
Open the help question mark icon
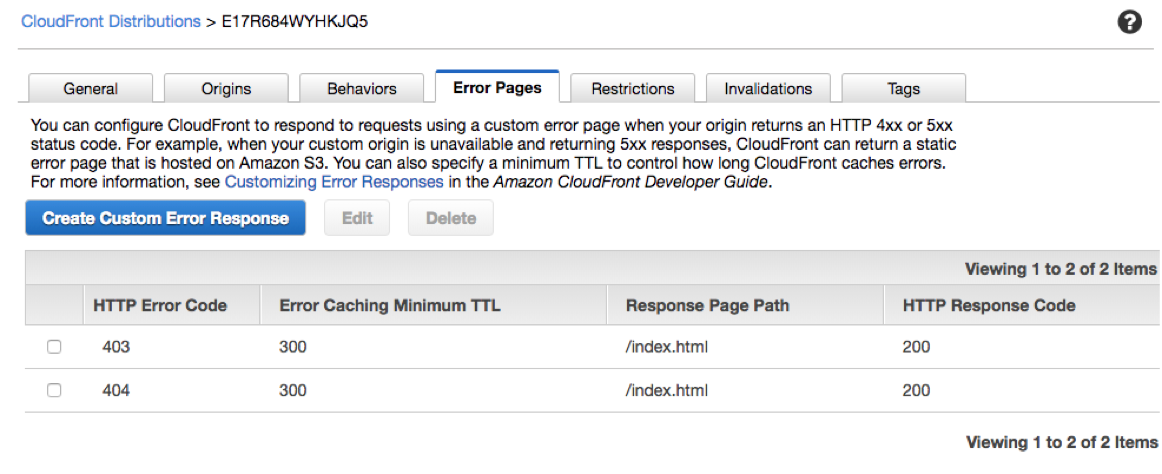(x=1129, y=22)
